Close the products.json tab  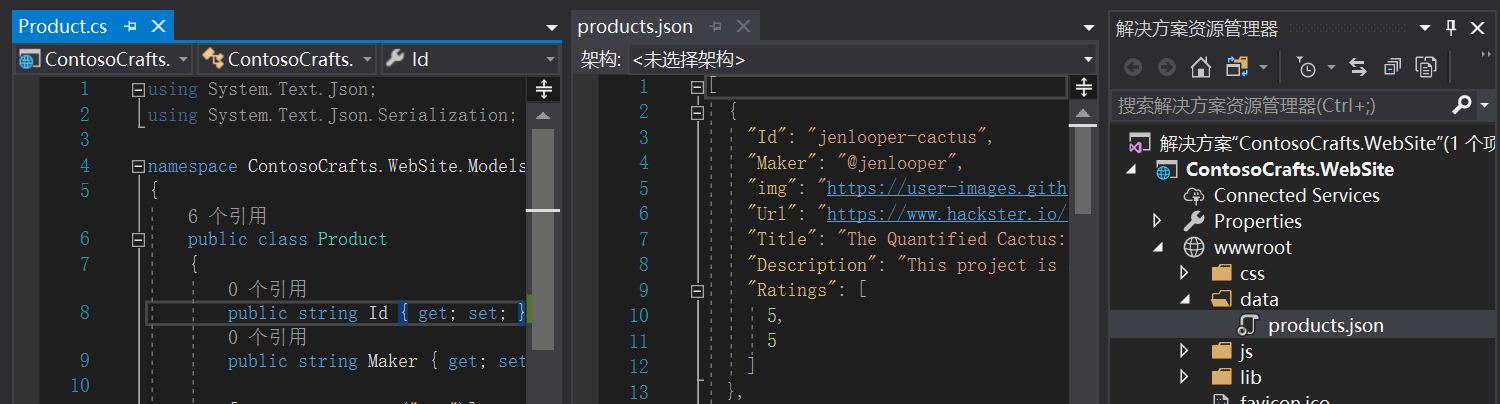(741, 26)
